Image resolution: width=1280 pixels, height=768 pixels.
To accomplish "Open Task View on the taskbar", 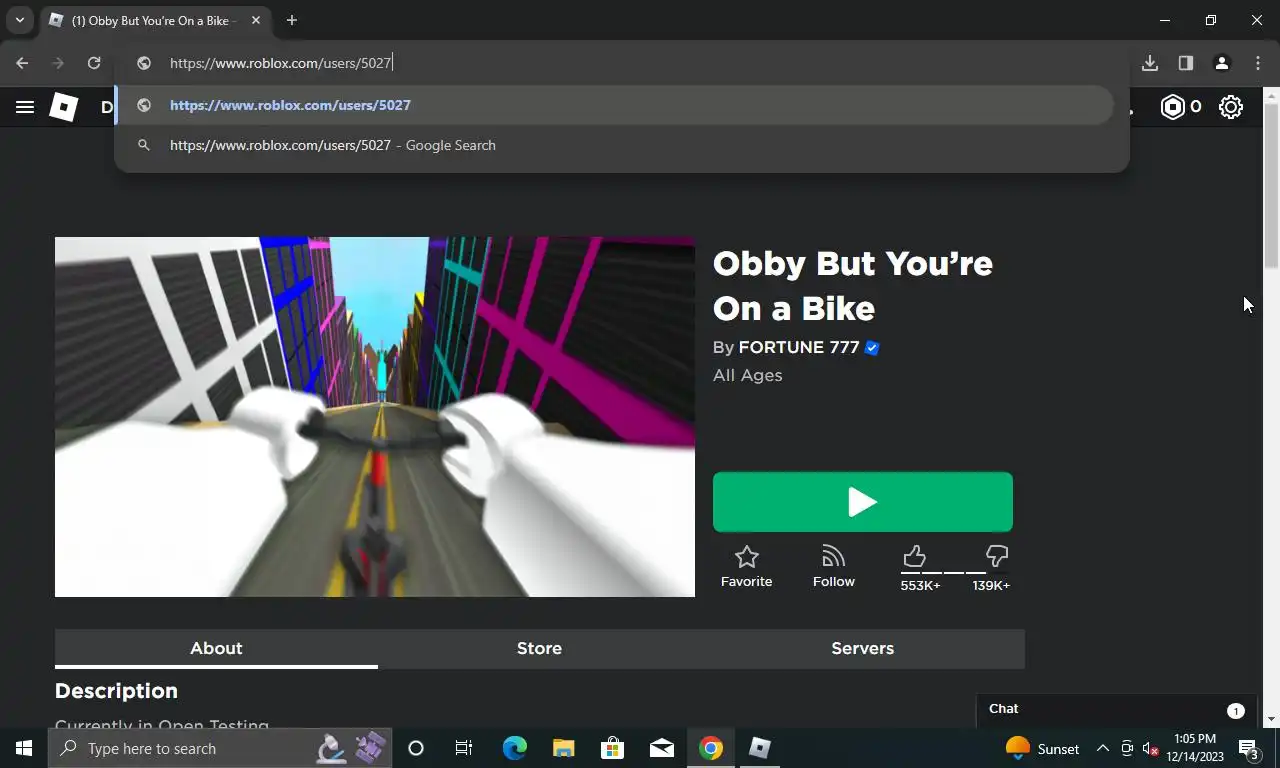I will tap(464, 748).
